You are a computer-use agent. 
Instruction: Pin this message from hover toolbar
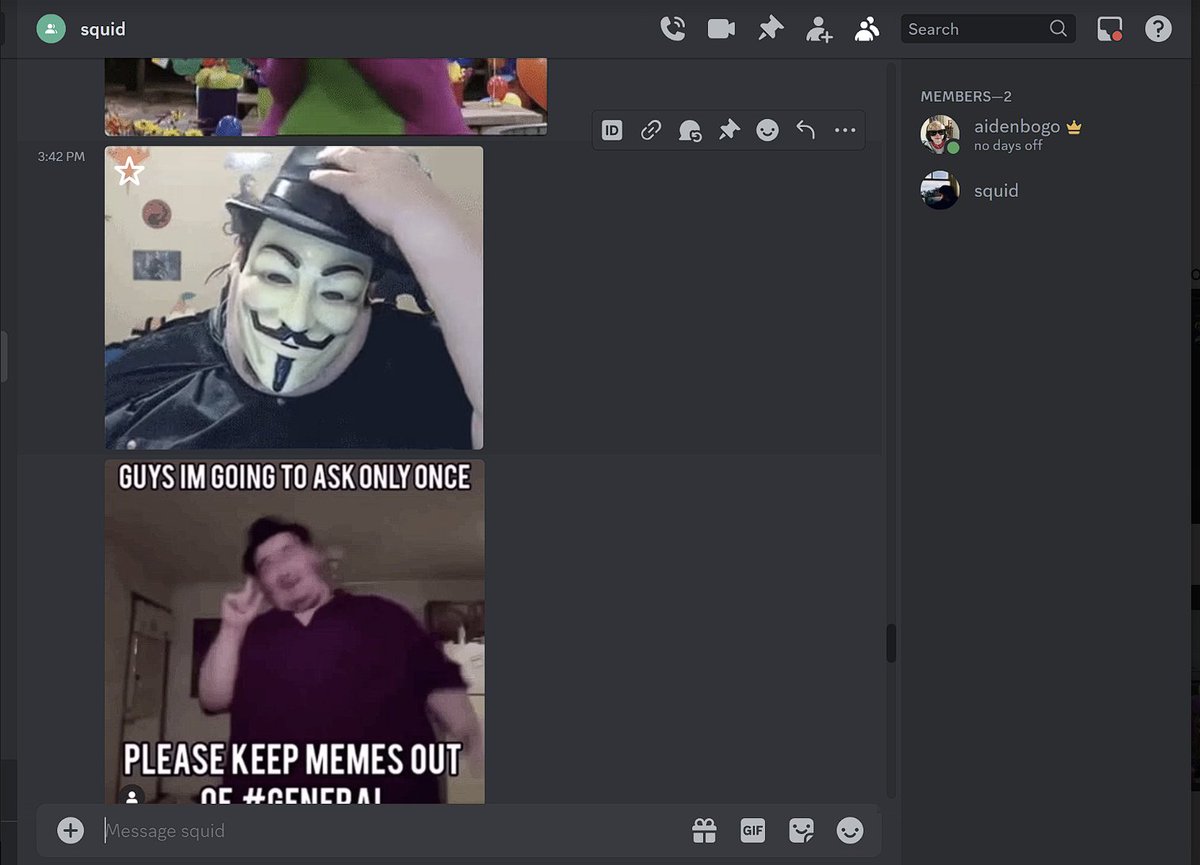(x=729, y=130)
